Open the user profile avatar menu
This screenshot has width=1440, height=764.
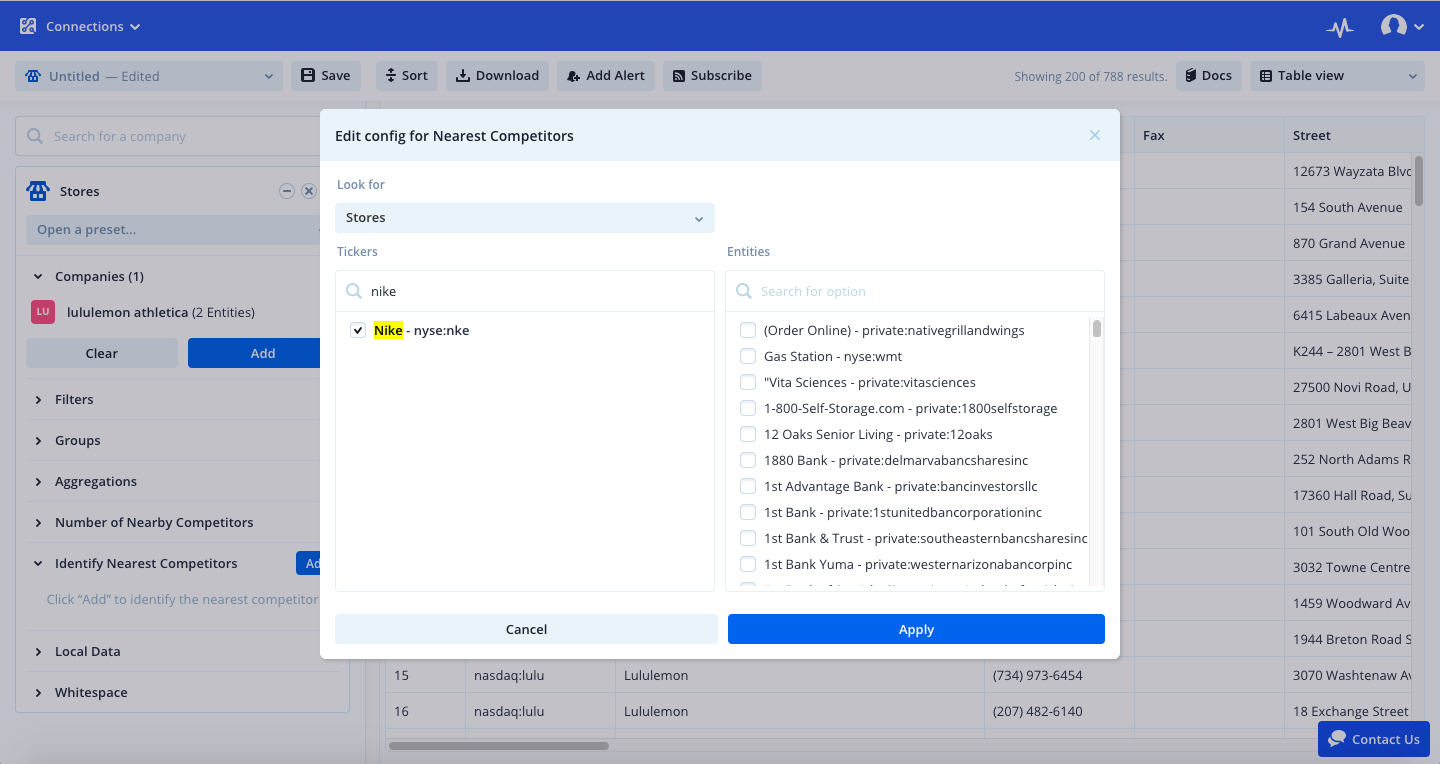click(x=1402, y=27)
